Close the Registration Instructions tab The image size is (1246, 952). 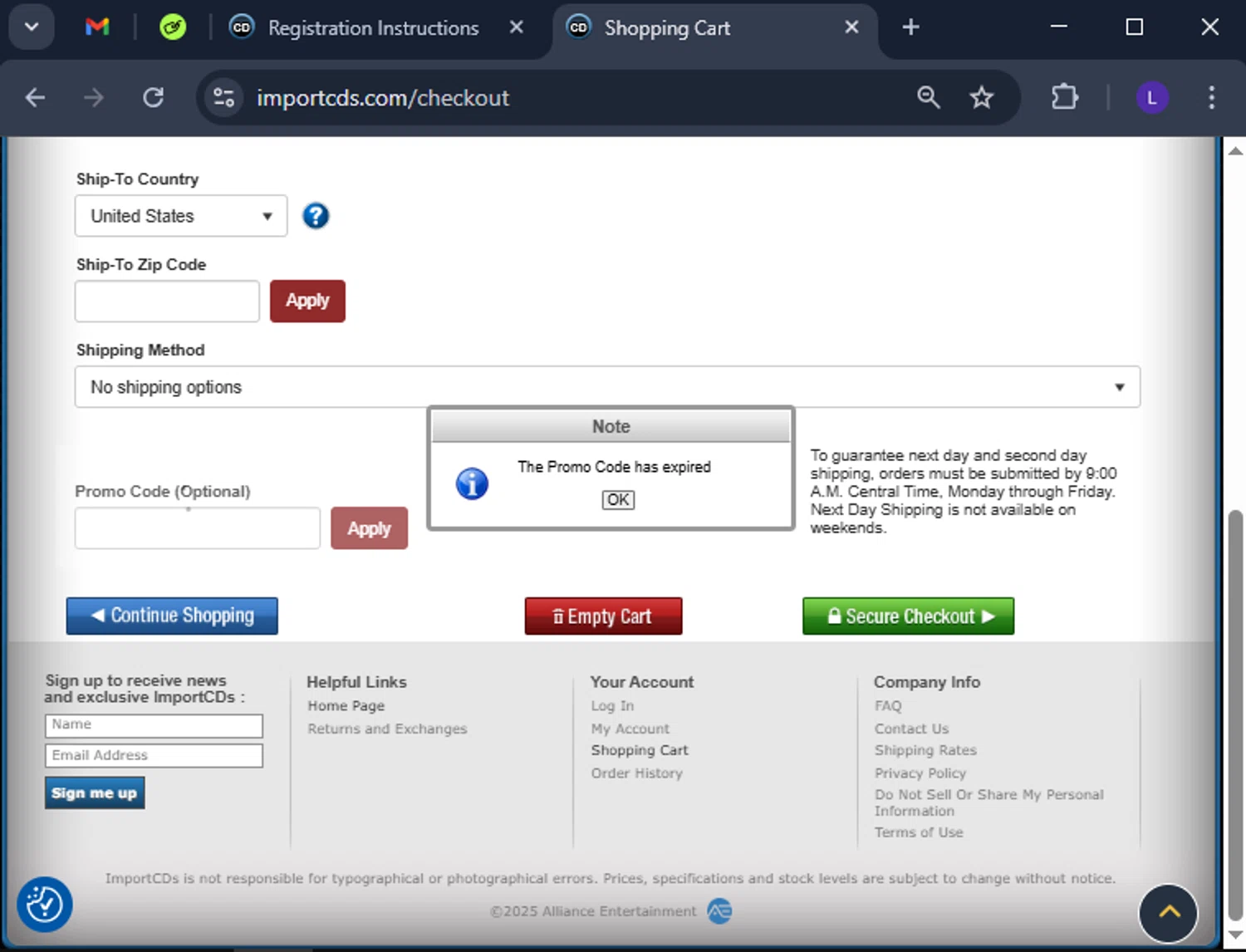517,27
